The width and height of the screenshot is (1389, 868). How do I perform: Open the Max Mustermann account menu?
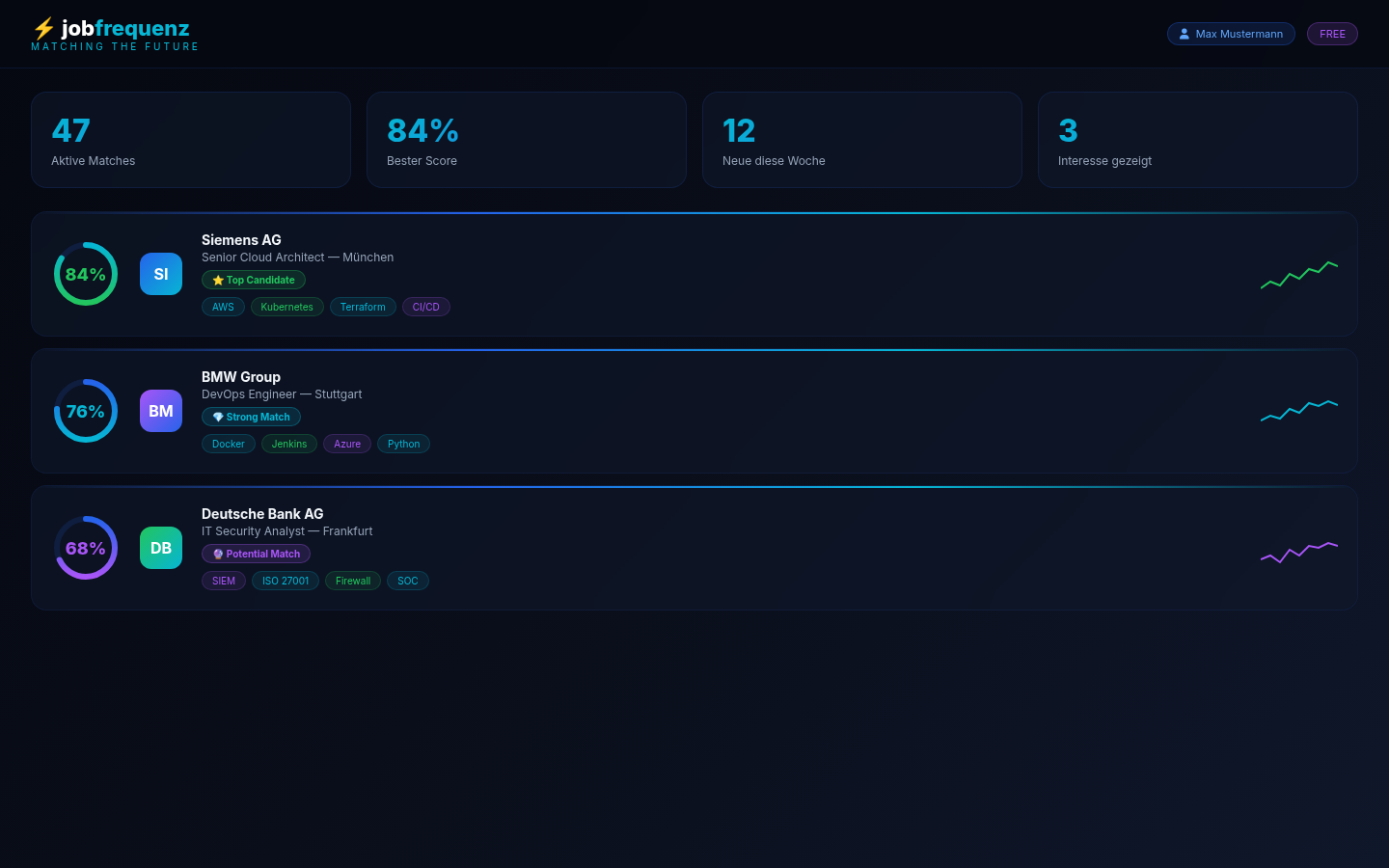[x=1231, y=34]
